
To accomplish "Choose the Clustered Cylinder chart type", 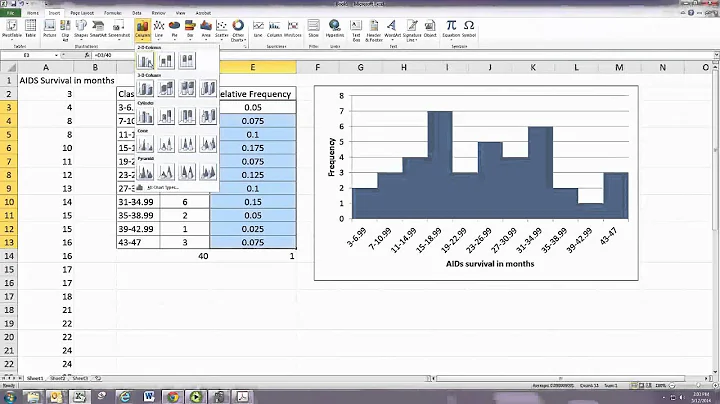I will click(145, 116).
